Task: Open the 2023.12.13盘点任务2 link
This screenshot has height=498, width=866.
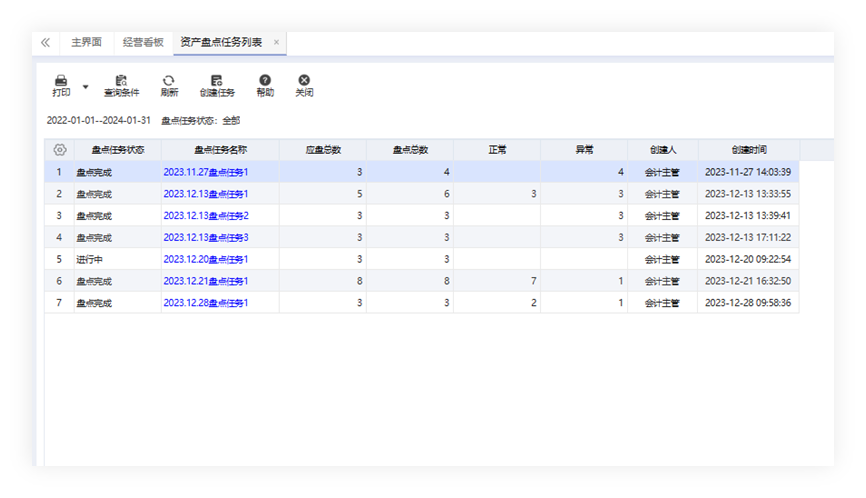Action: pos(206,216)
